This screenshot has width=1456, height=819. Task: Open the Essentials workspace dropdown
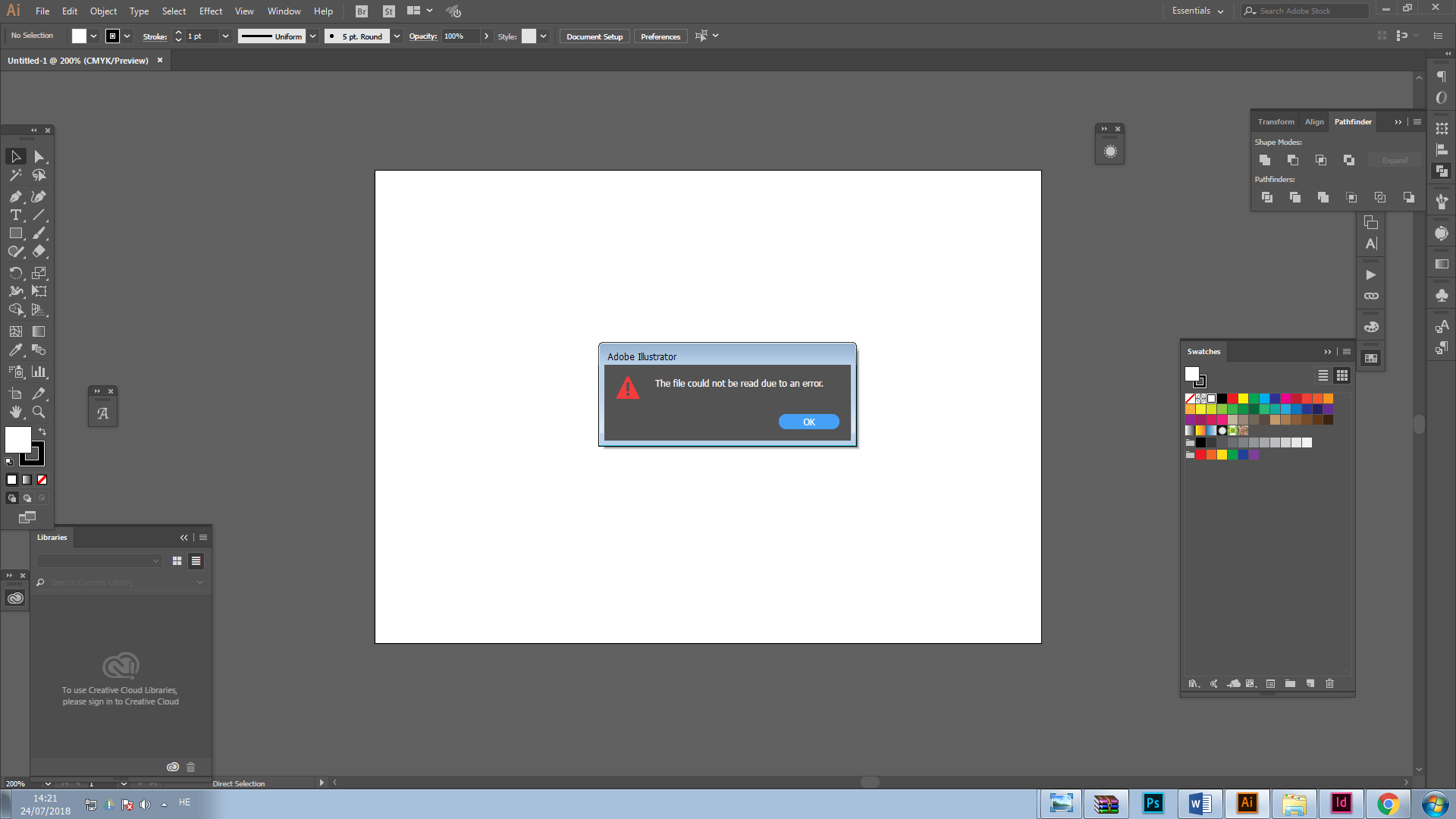pyautogui.click(x=1198, y=11)
